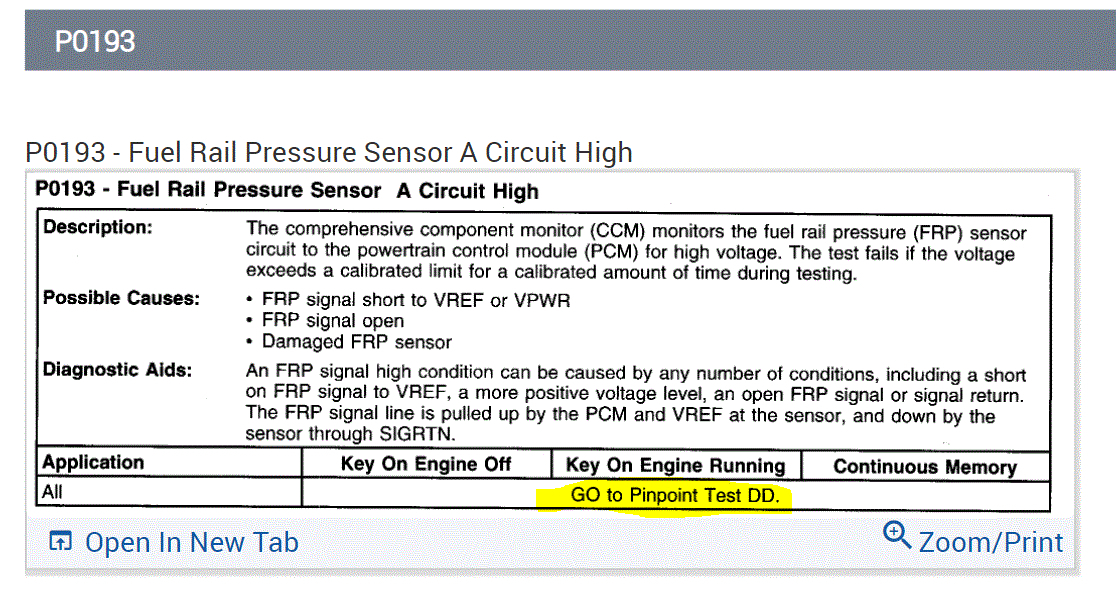
Task: Click the Diagnostic Aids label
Action: click(x=117, y=370)
